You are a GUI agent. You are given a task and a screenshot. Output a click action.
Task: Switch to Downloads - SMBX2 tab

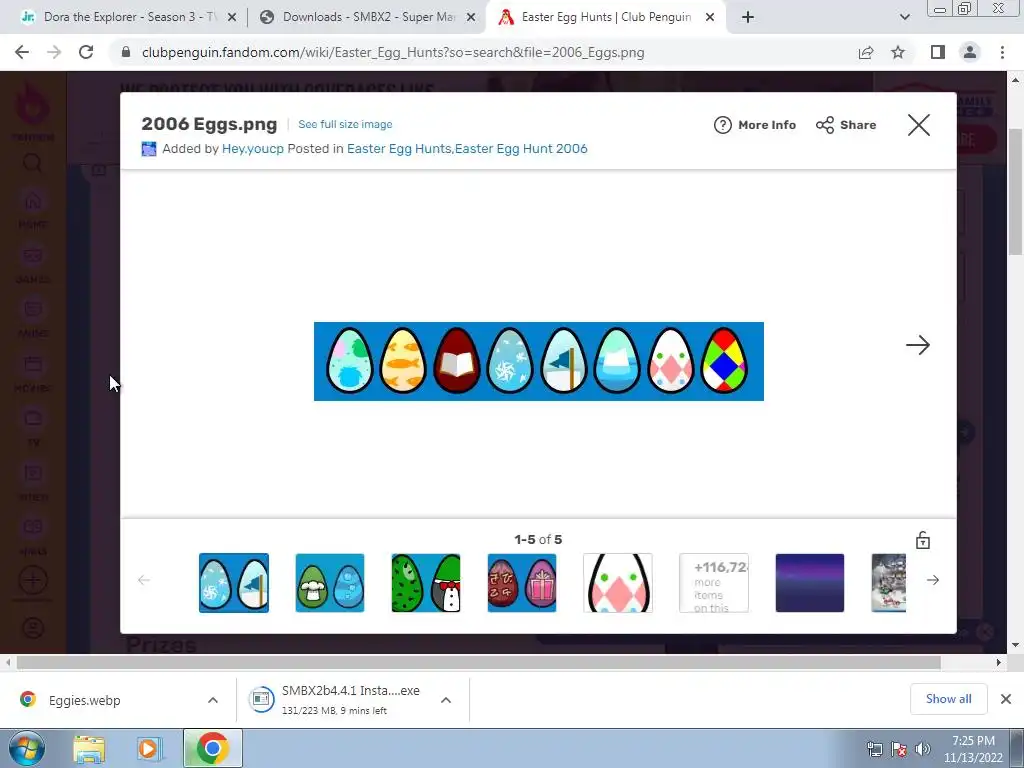(367, 17)
